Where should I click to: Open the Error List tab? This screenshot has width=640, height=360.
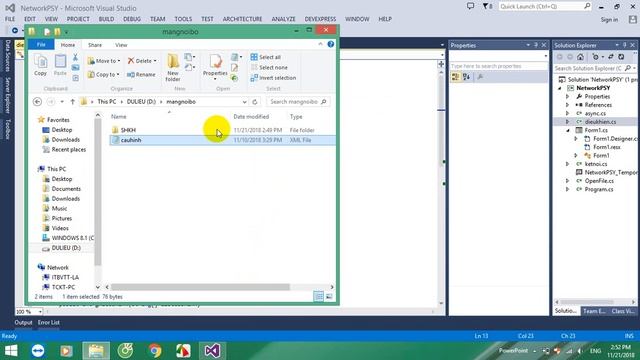[x=49, y=322]
